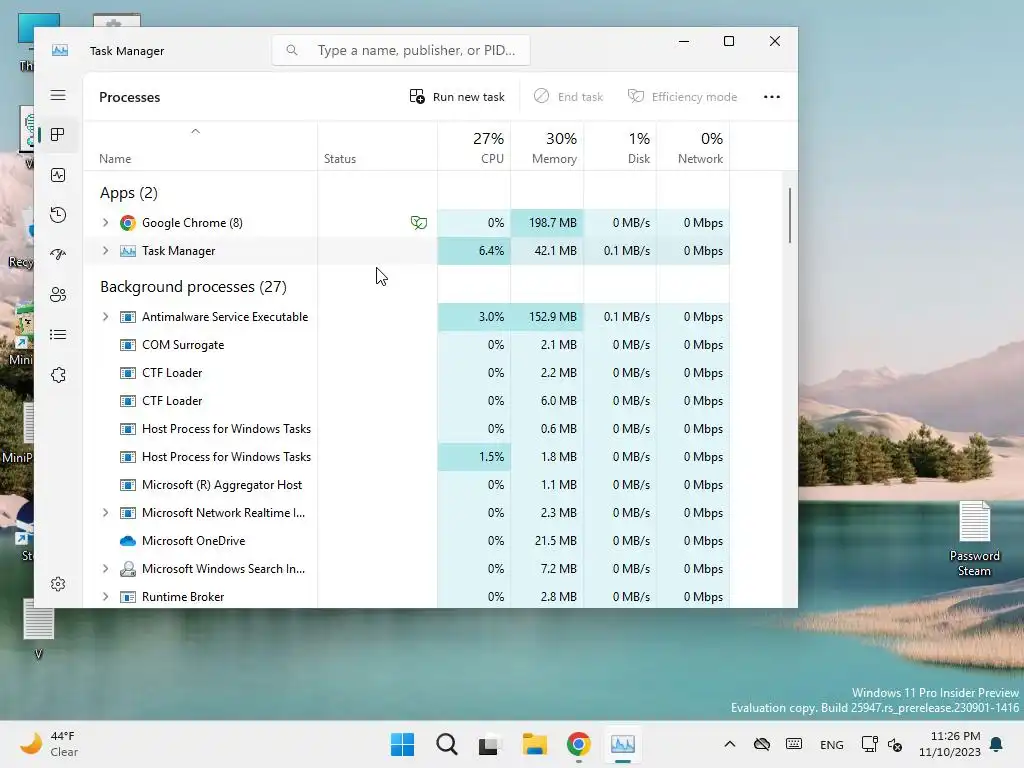Click the Microsoft OneDrive cloud icon
The width and height of the screenshot is (1024, 768).
(x=128, y=541)
